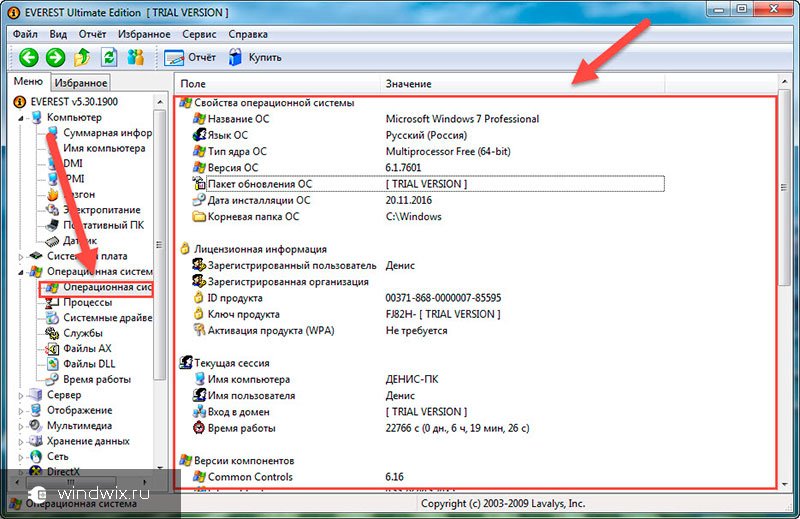Select Имя компьютера in the tree
The image size is (800, 519).
tap(96, 148)
